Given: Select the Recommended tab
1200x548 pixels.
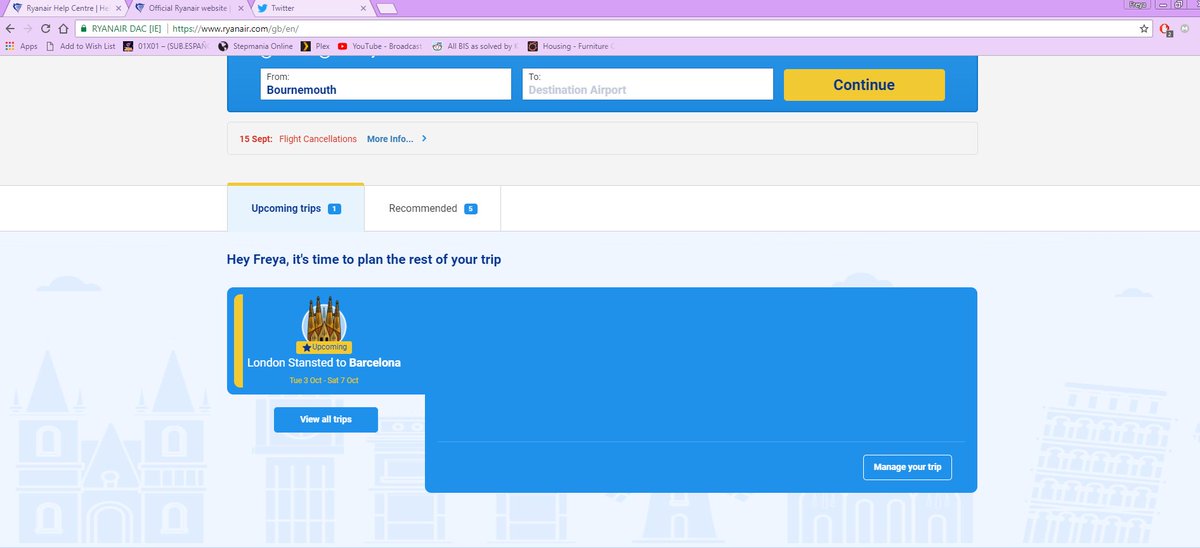Looking at the screenshot, I should [x=432, y=208].
